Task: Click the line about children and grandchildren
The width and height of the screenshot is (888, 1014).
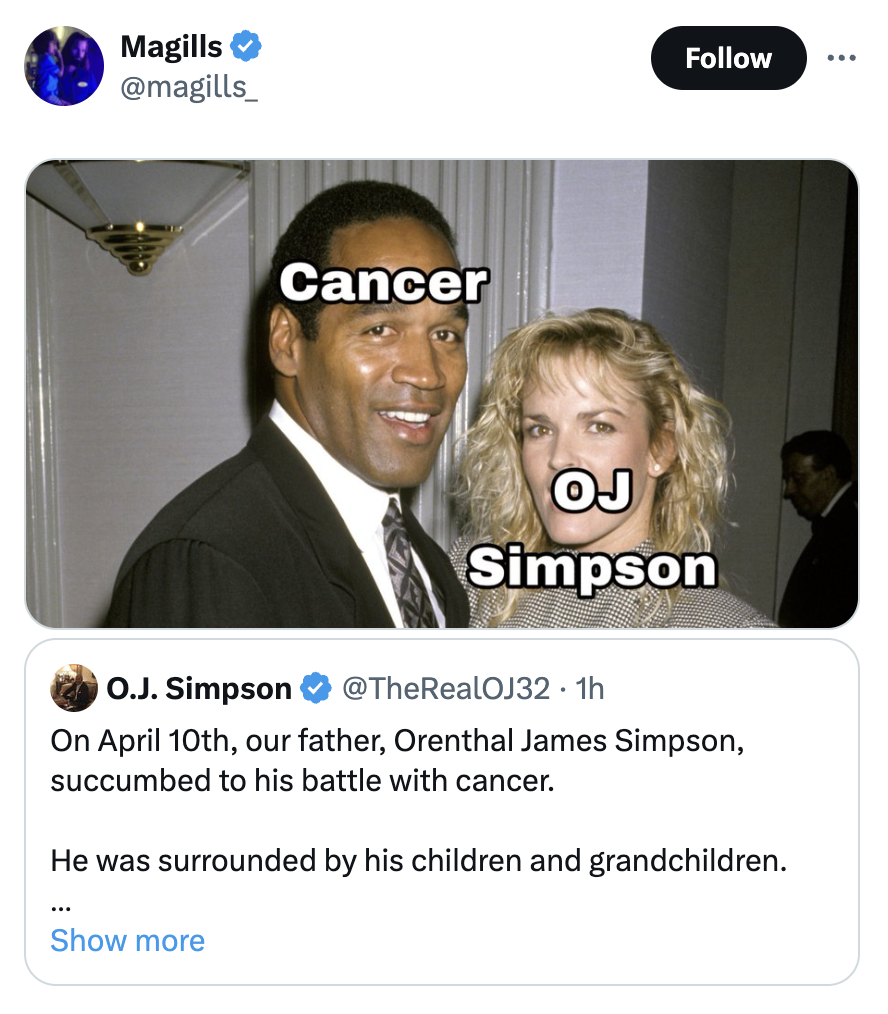Action: 418,861
